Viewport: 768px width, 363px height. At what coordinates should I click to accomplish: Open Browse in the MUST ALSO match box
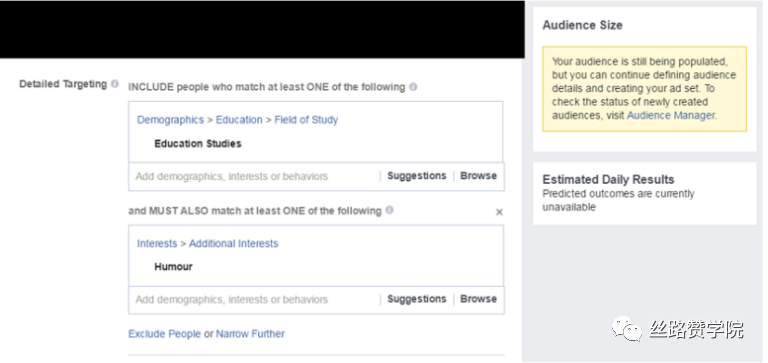pyautogui.click(x=478, y=299)
